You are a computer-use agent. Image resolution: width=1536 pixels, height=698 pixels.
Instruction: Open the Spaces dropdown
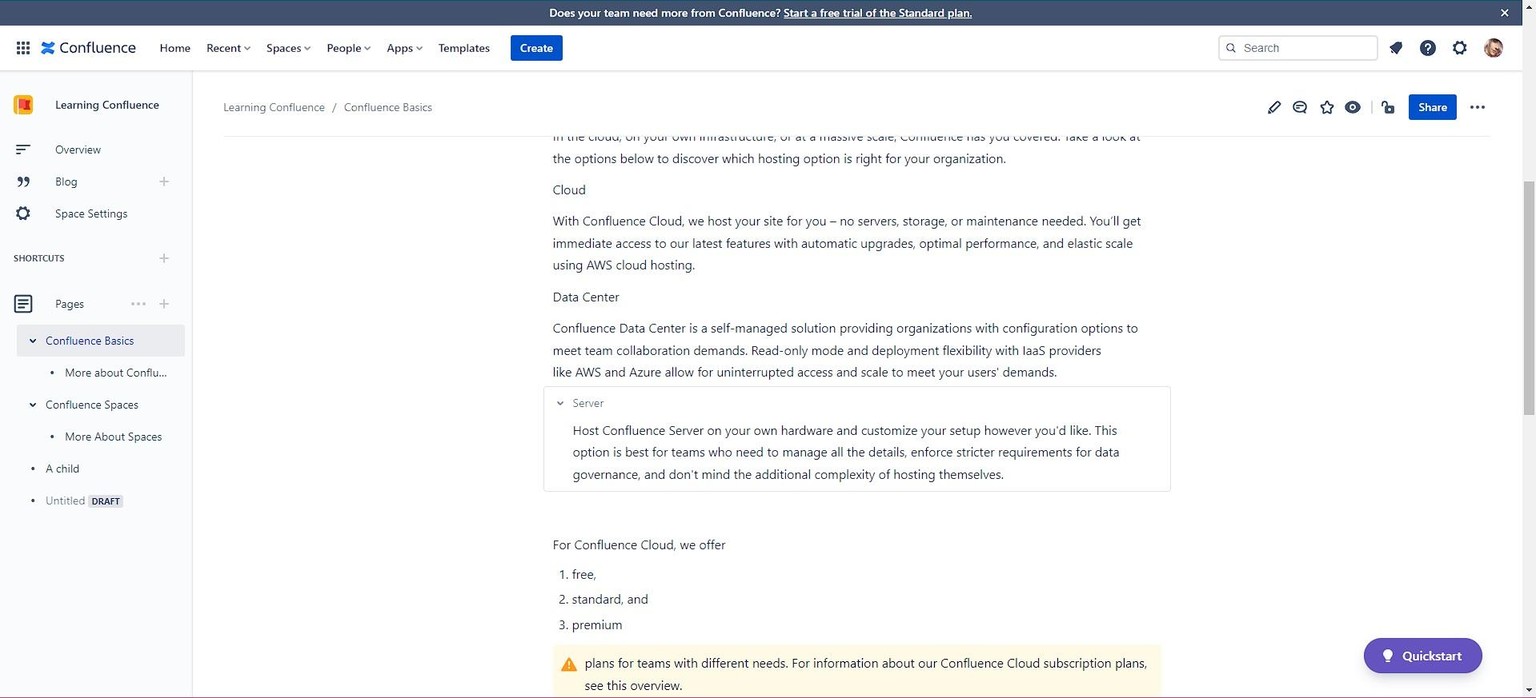click(x=288, y=48)
